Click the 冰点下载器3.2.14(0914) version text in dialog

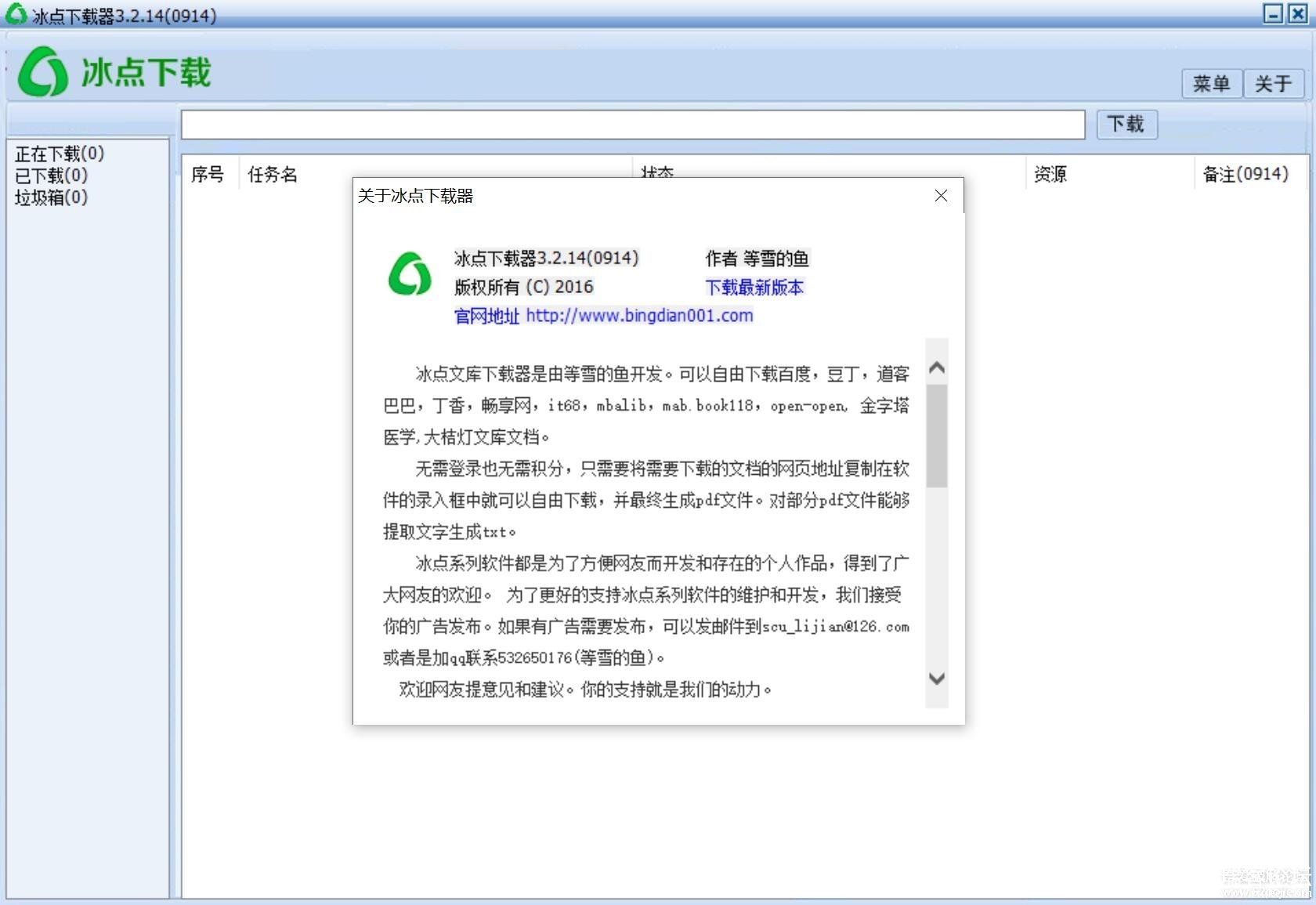[x=547, y=258]
